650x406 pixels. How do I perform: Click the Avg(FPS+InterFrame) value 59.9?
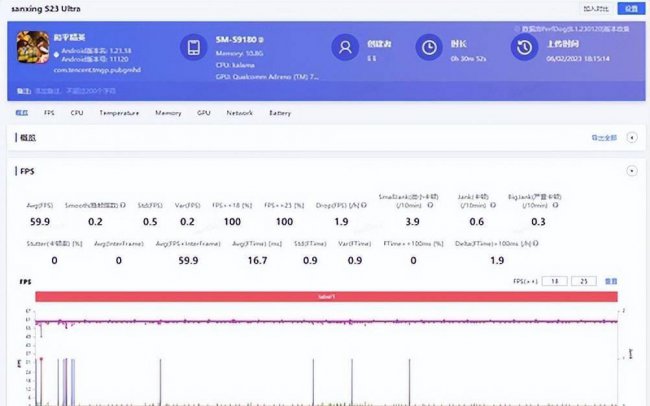188,260
